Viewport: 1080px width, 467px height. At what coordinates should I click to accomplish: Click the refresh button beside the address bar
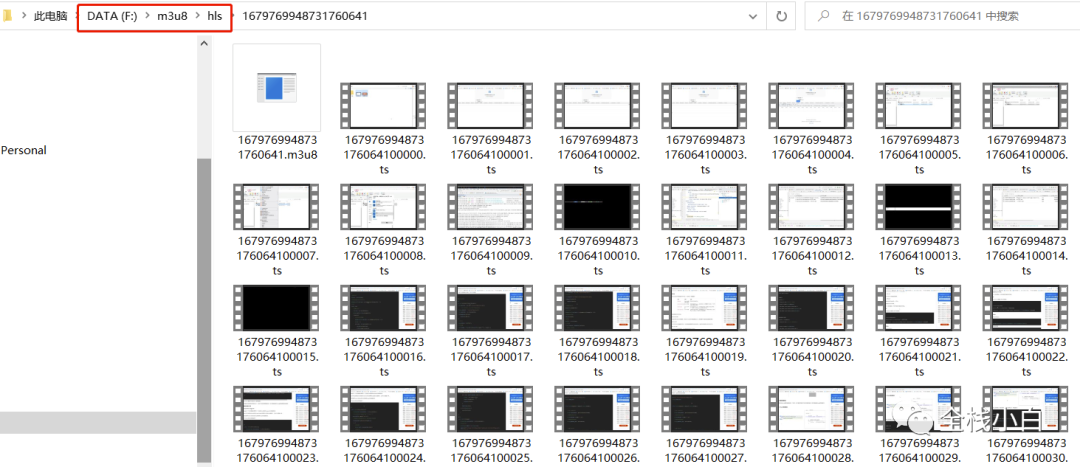782,16
